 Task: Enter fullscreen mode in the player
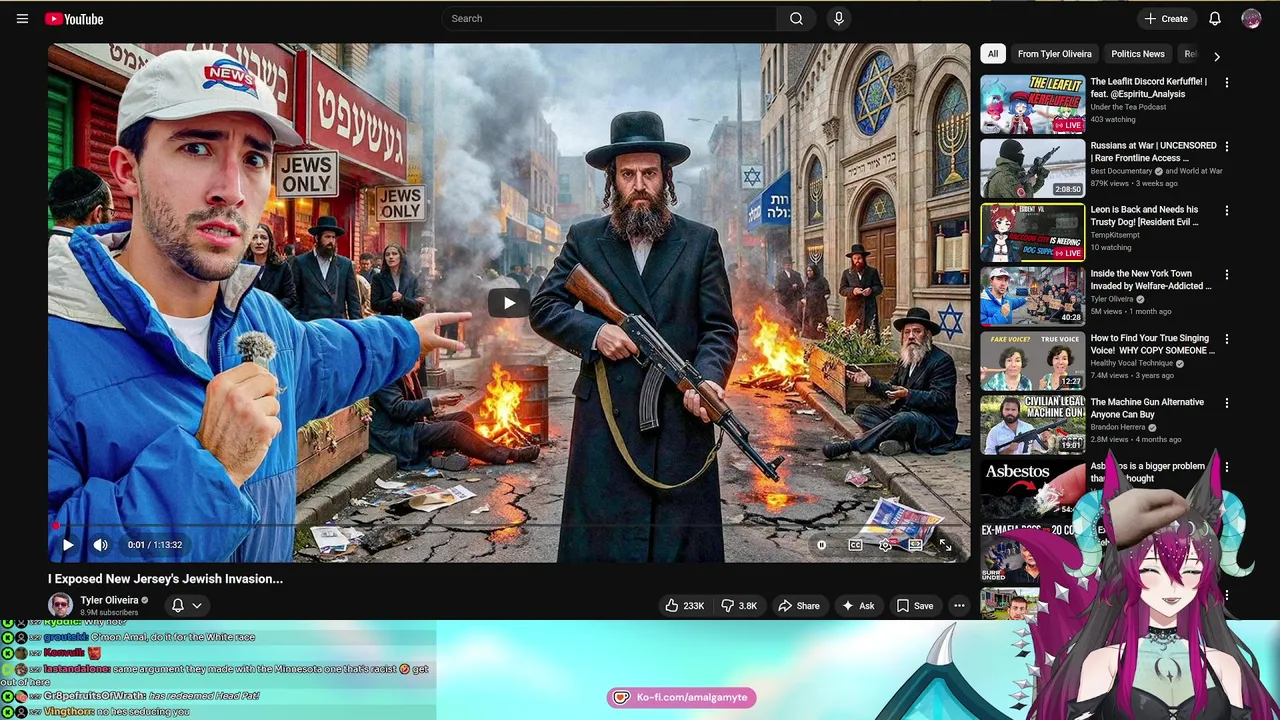945,545
